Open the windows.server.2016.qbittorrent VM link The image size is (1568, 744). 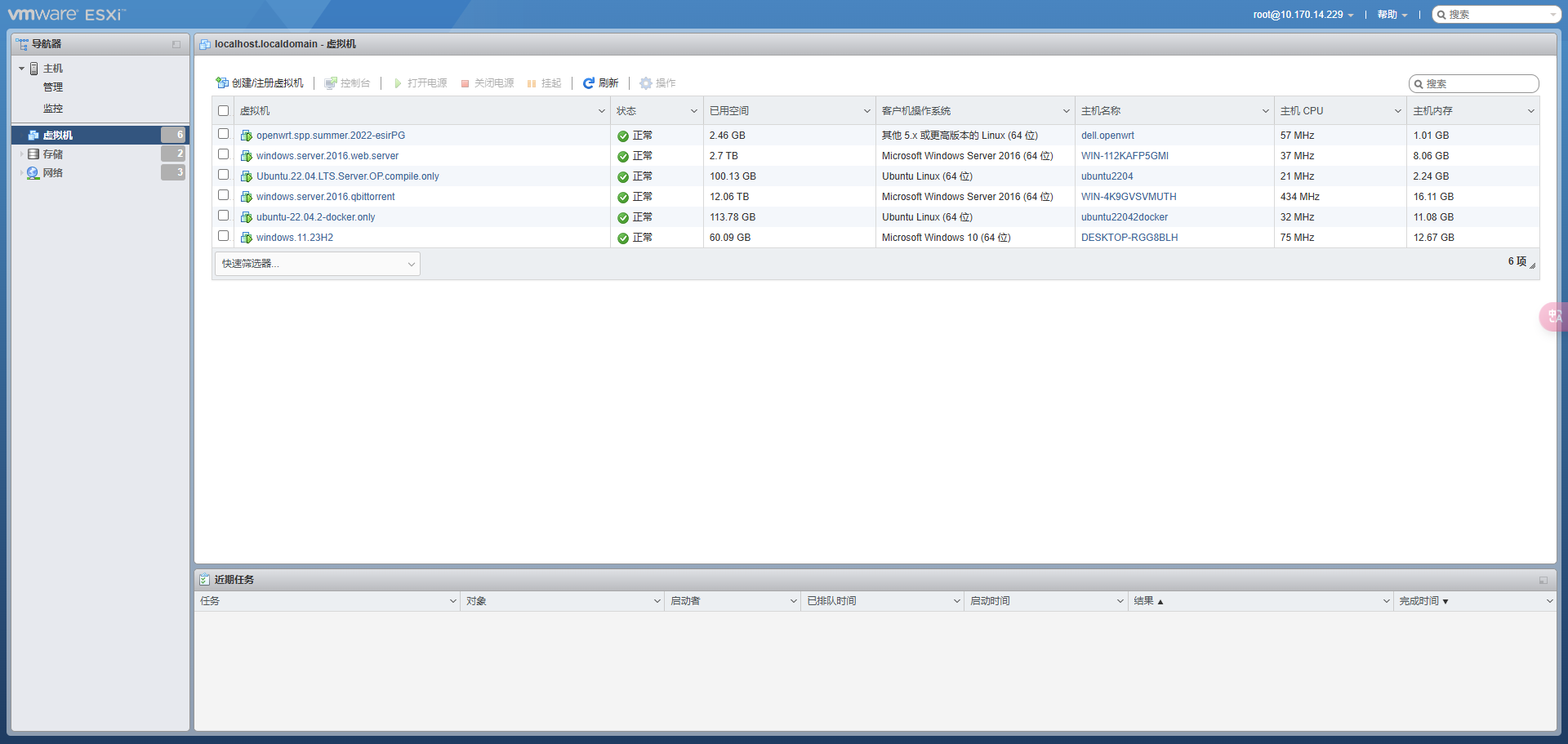325,197
